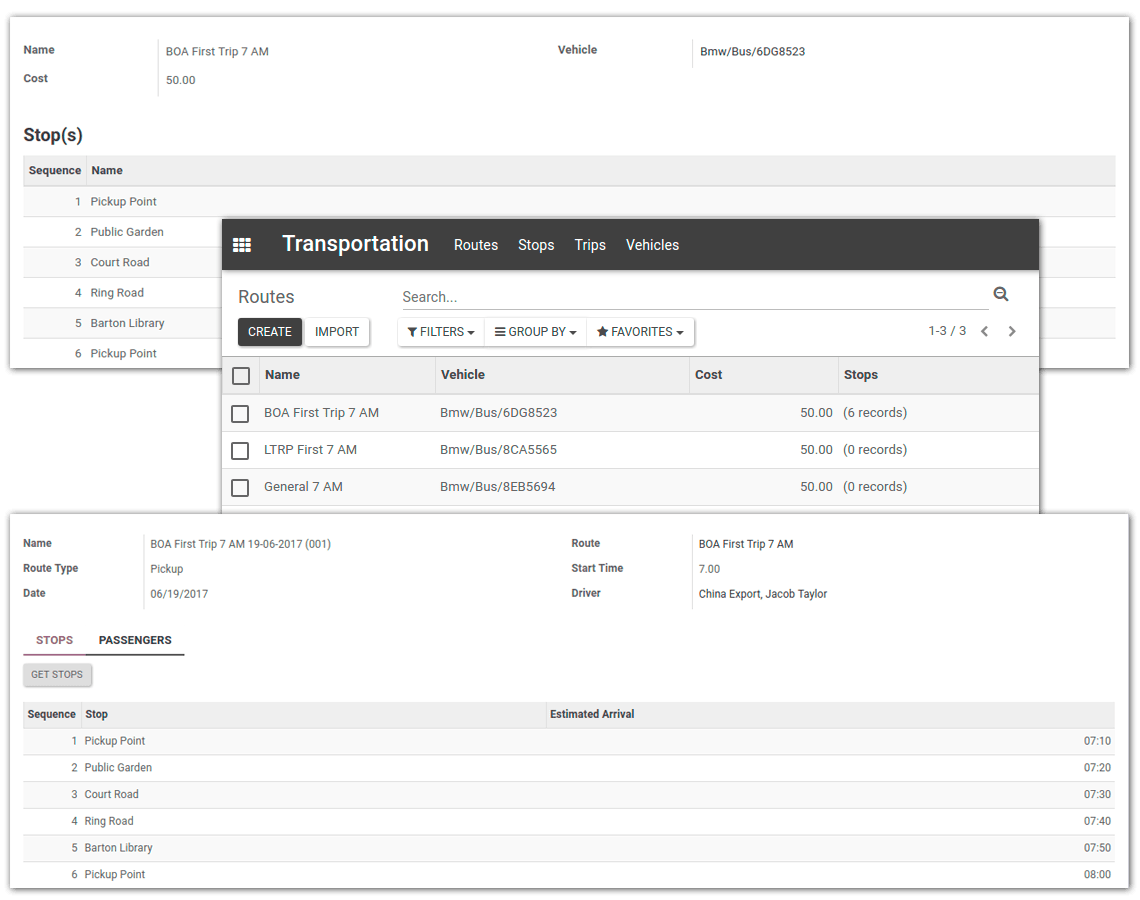Image resolution: width=1140 pixels, height=900 pixels.
Task: Expand the Group By dropdown
Action: (535, 331)
